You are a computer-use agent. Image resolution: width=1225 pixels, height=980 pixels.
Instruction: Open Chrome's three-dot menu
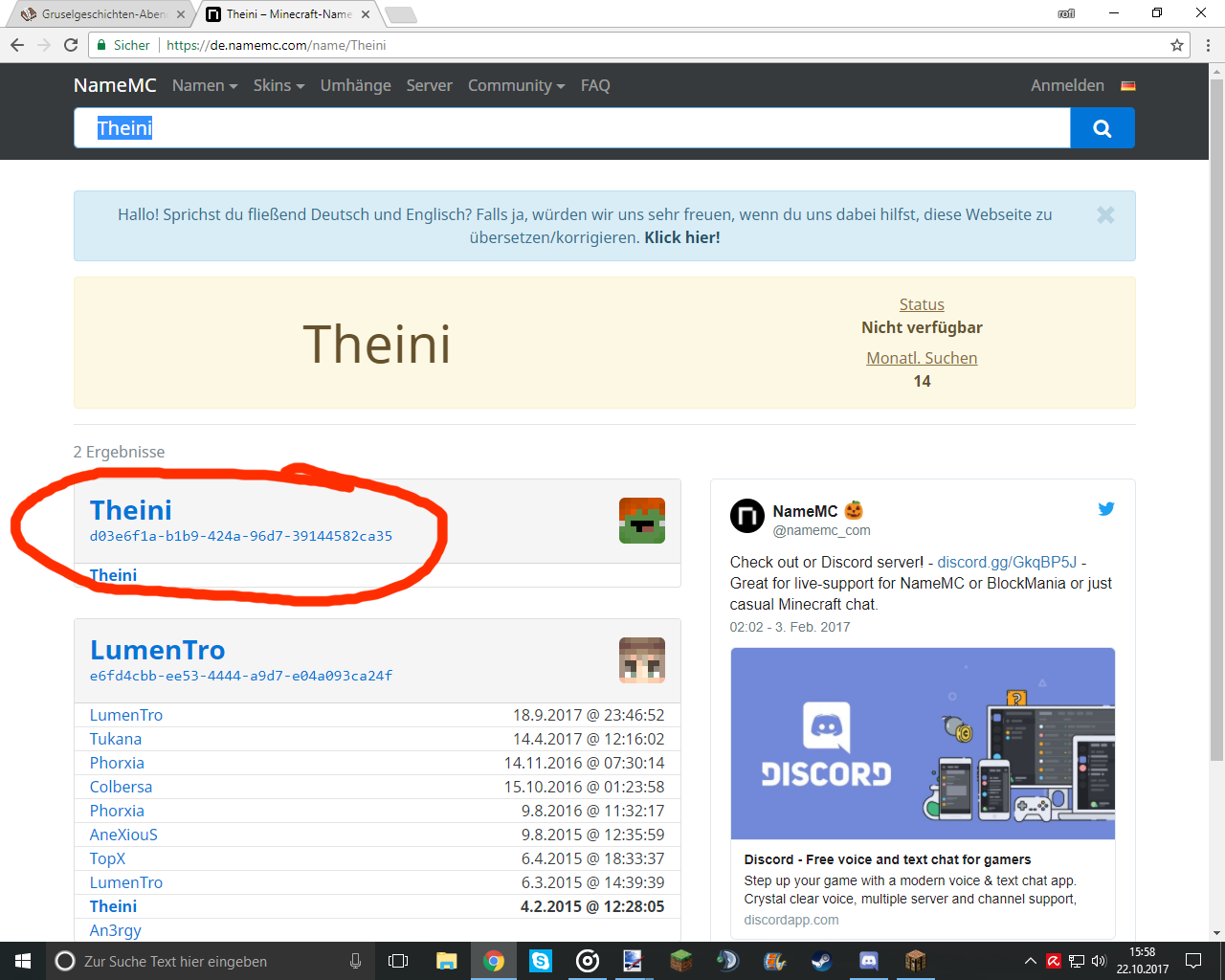(x=1208, y=45)
